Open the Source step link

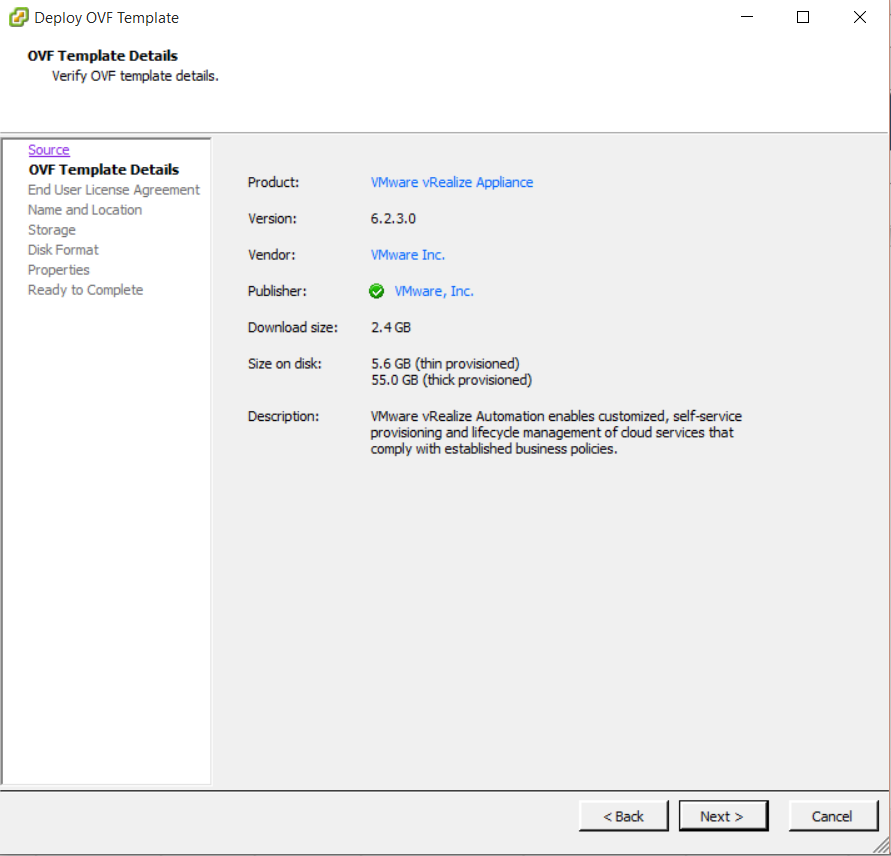tap(49, 149)
